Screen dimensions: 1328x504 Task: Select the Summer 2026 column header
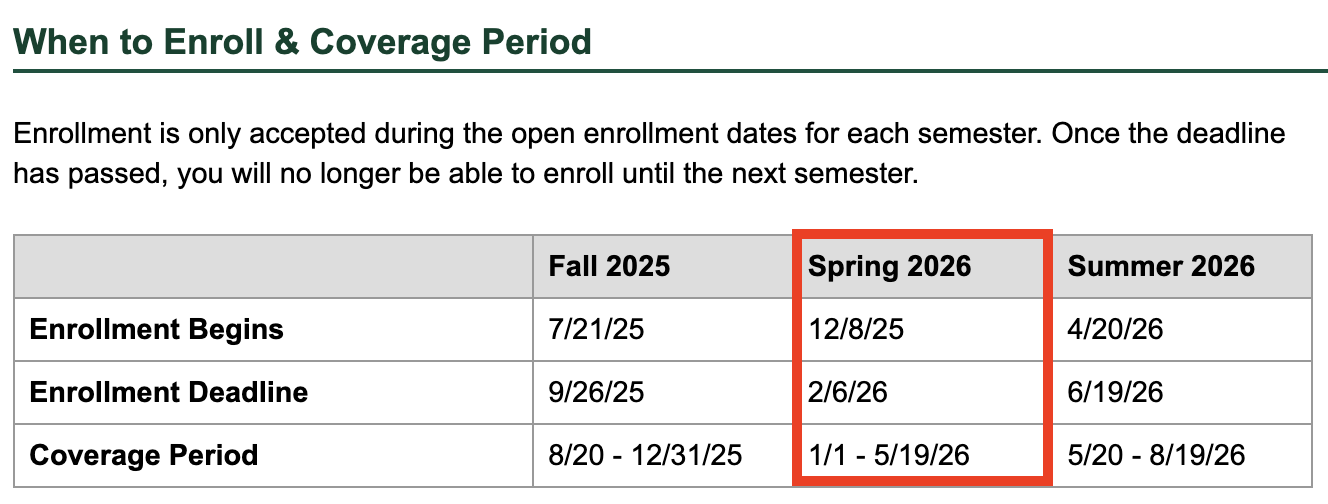coord(1161,266)
